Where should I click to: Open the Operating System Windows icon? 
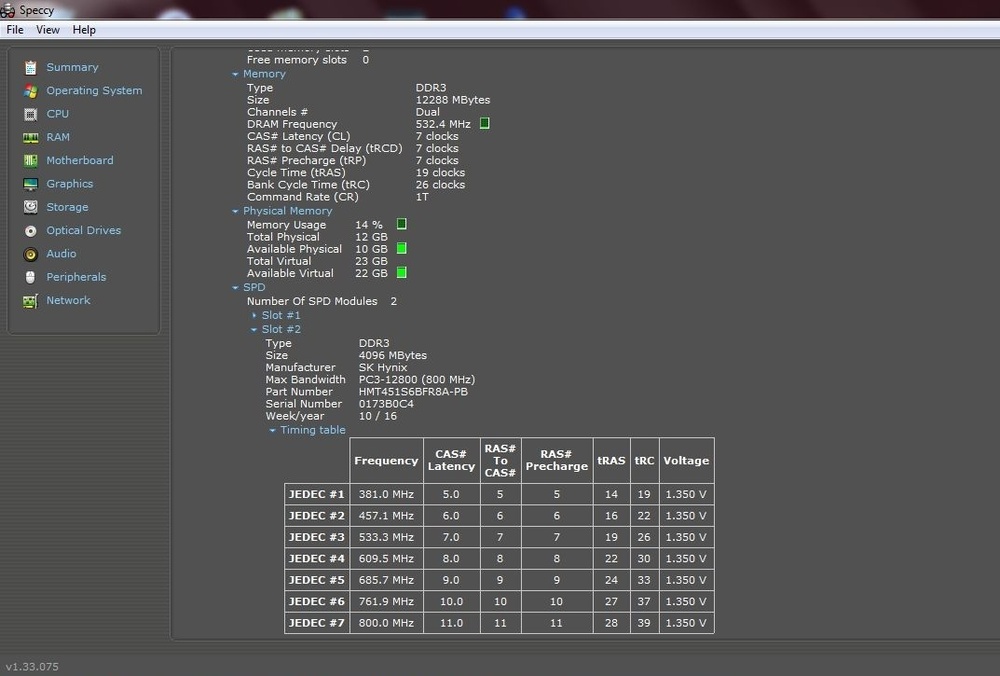(x=30, y=91)
